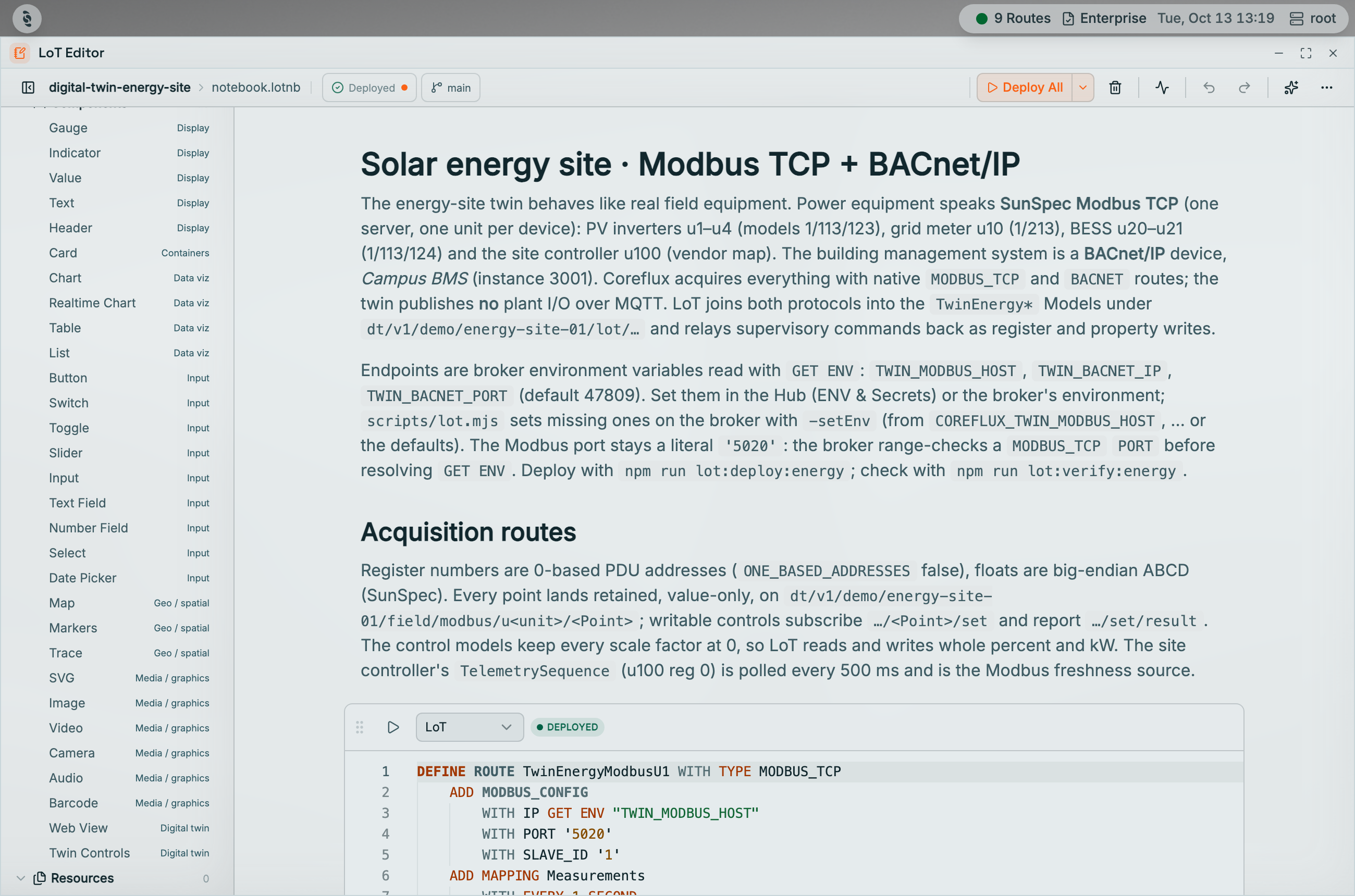Open the AI sparkle assistant icon
The height and width of the screenshot is (896, 1355).
coord(1291,88)
